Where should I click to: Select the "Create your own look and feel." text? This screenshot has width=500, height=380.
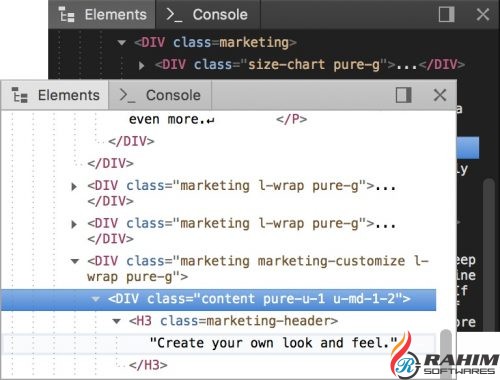(x=273, y=343)
